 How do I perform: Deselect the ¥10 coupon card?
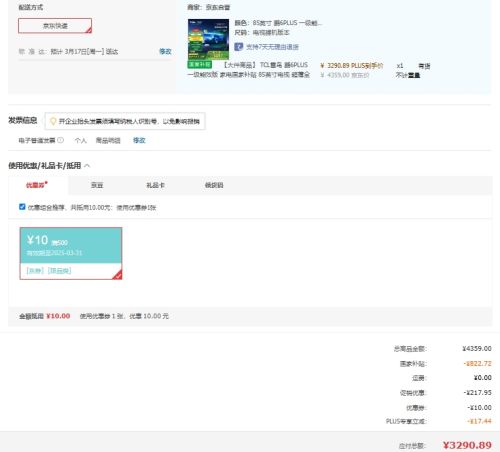click(x=71, y=253)
